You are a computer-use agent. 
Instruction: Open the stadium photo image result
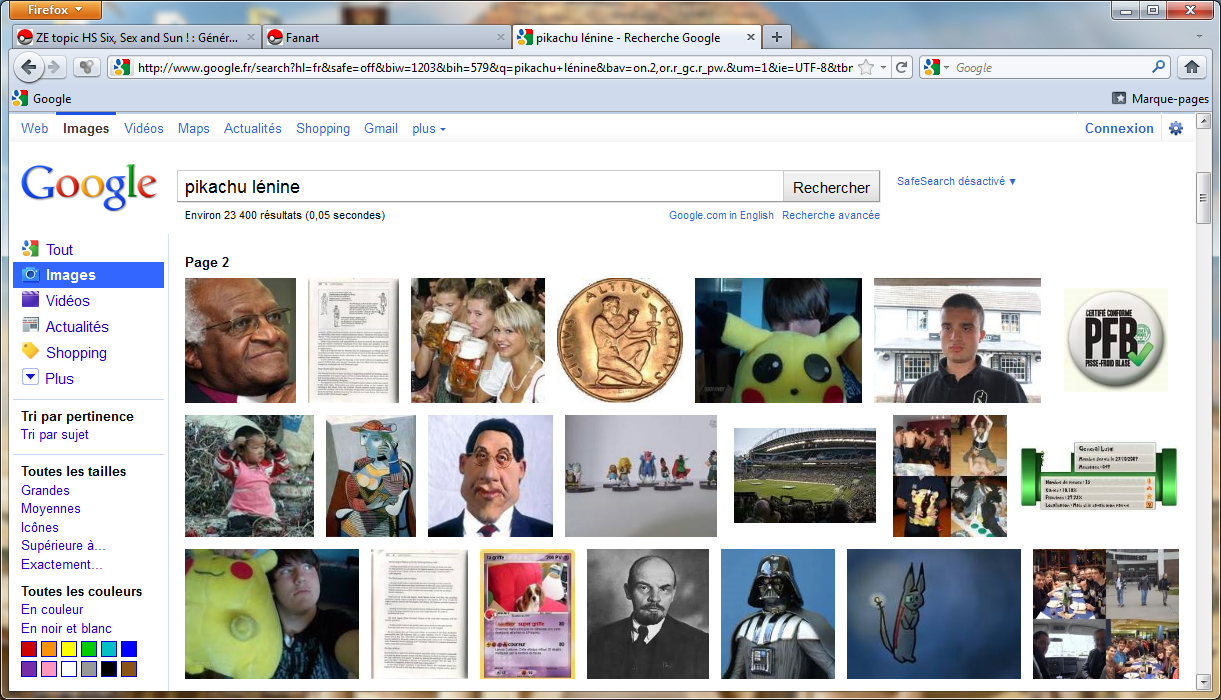click(805, 475)
